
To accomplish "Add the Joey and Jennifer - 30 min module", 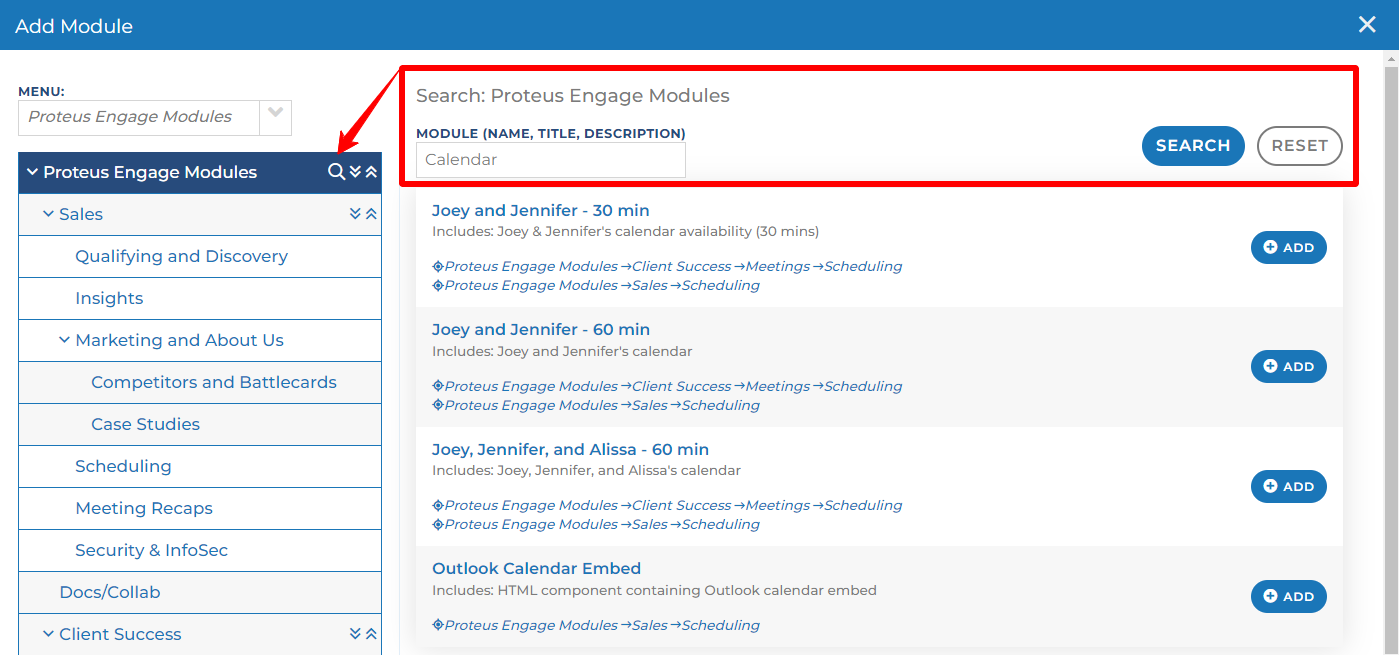I will 1289,247.
